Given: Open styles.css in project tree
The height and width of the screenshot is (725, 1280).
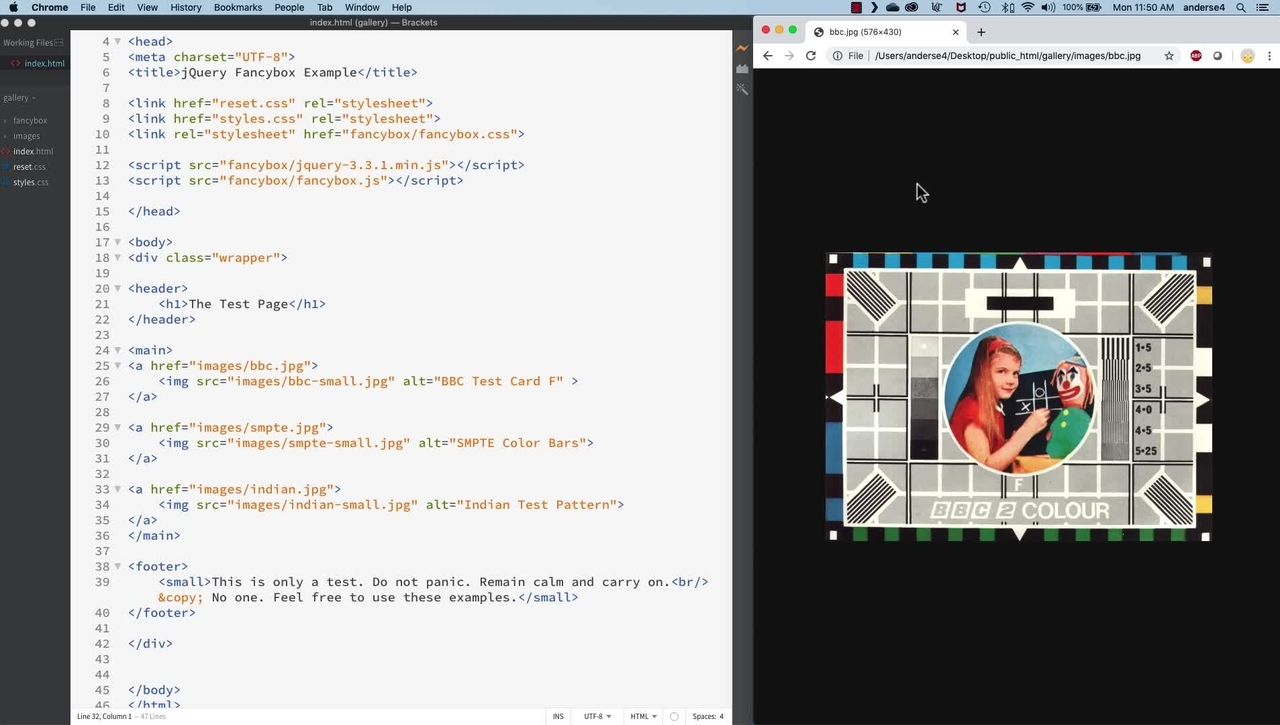Looking at the screenshot, I should [x=31, y=182].
